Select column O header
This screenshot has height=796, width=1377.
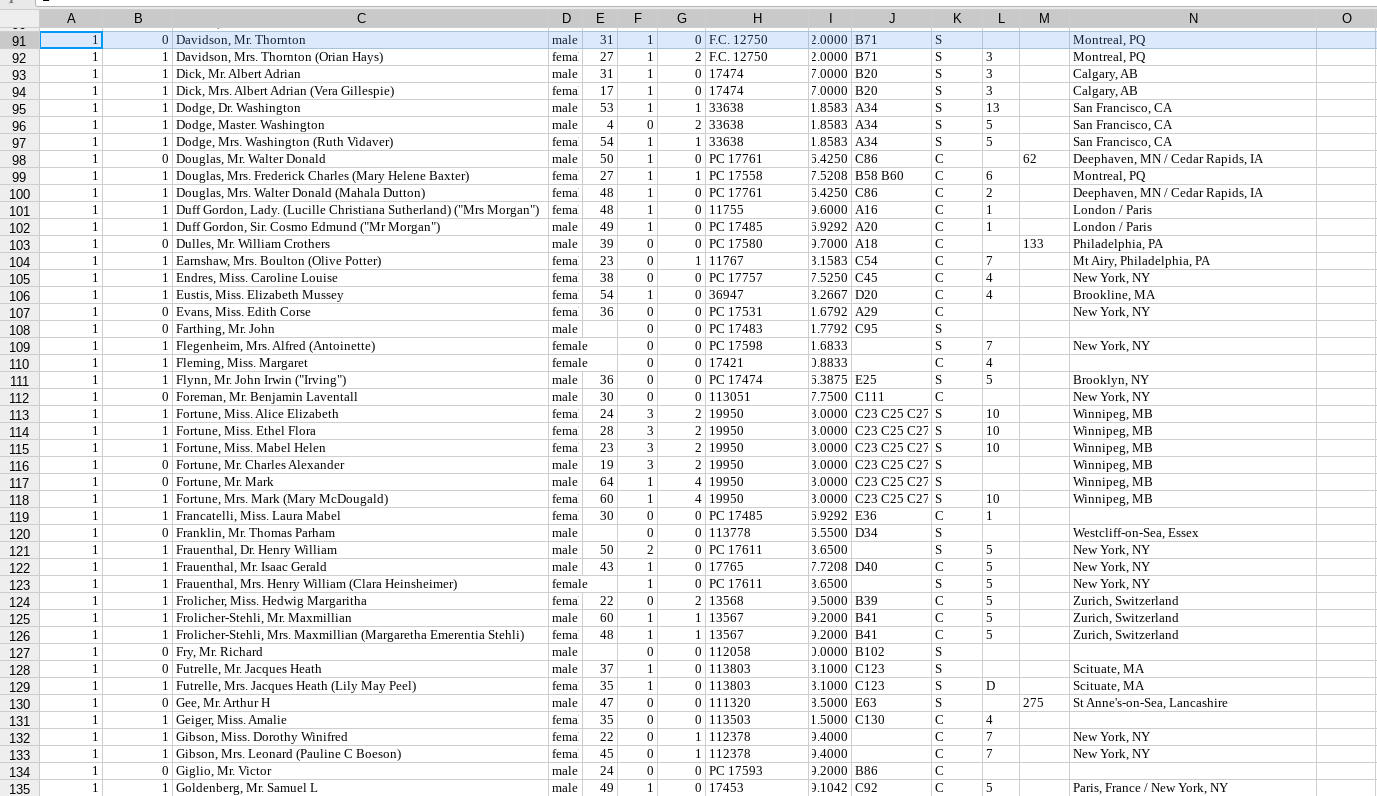click(1346, 19)
